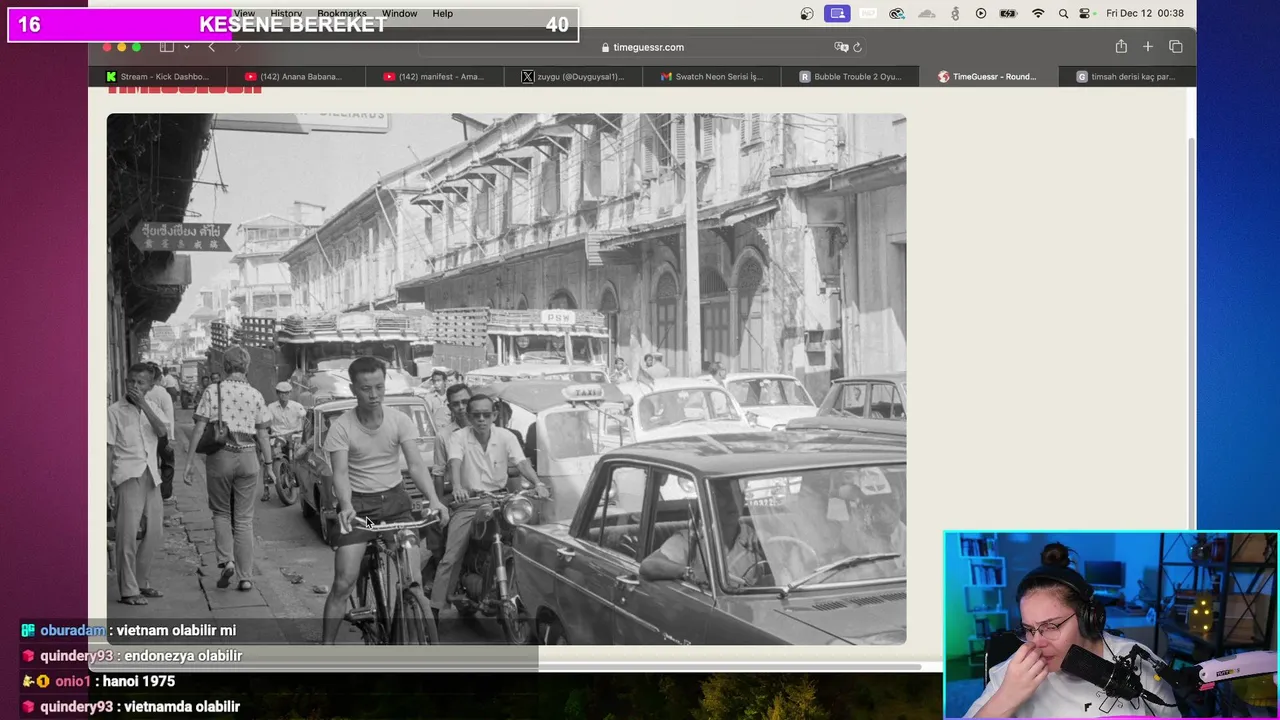Open the Bookmarks menu
The height and width of the screenshot is (720, 1280).
[342, 13]
